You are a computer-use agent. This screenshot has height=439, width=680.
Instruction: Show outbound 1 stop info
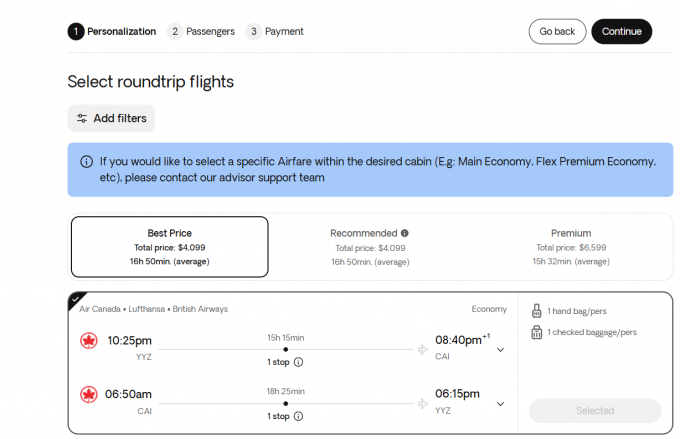298,362
